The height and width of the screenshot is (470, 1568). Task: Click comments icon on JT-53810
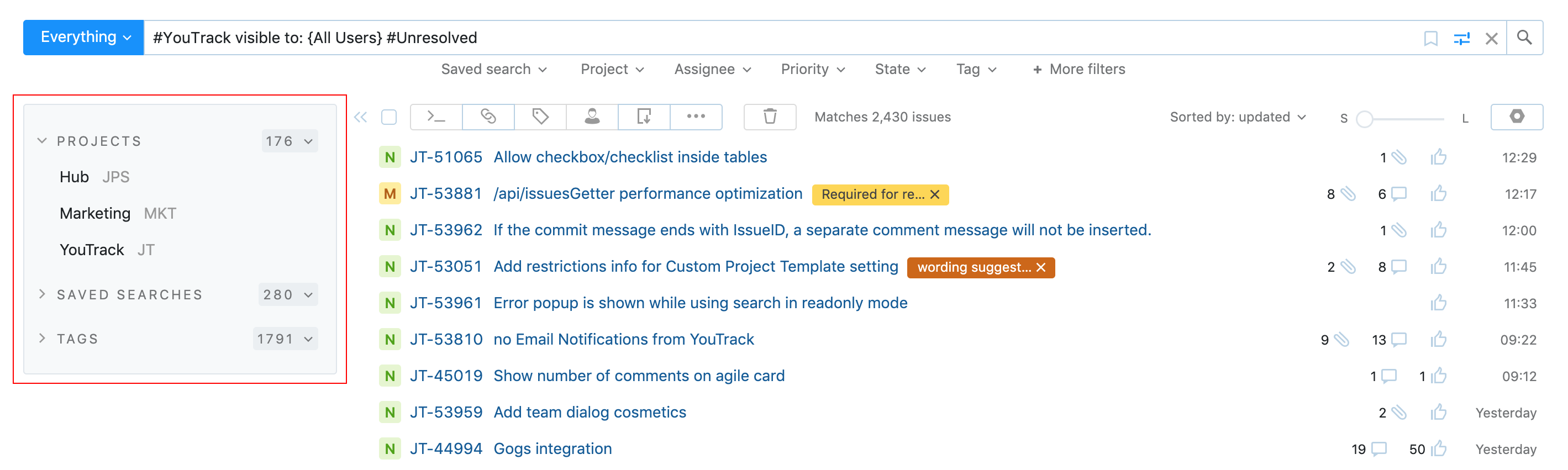(x=1399, y=340)
